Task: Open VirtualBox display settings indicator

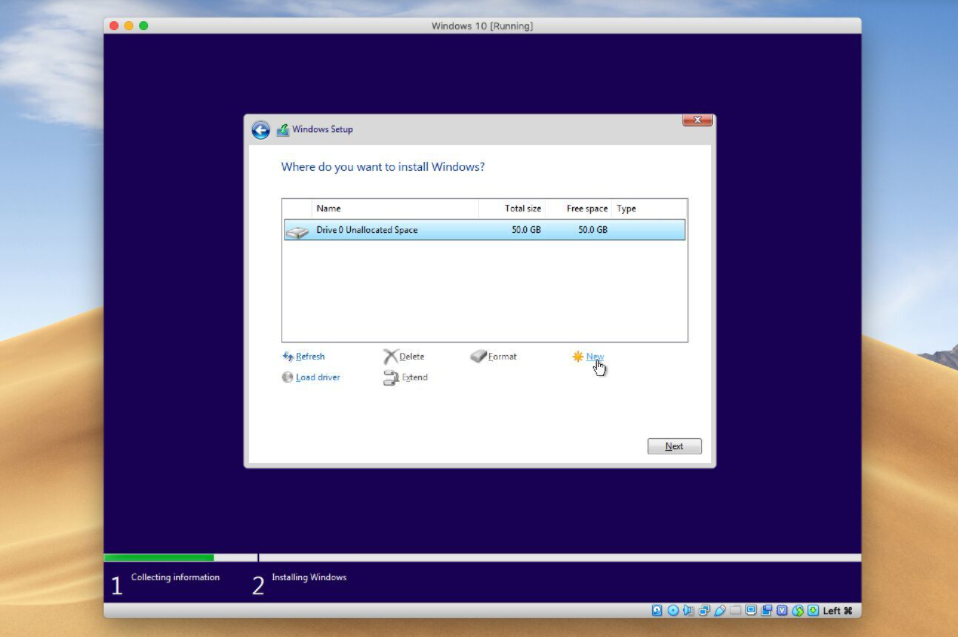Action: 751,610
